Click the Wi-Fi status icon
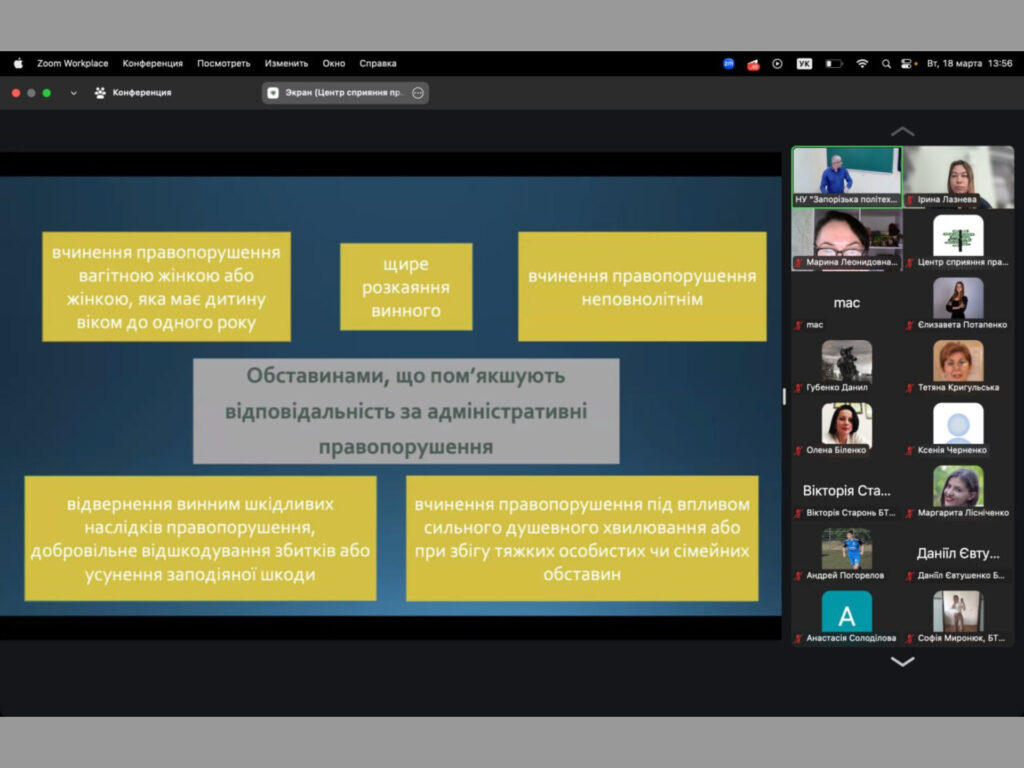Viewport: 1024px width, 768px height. pos(862,64)
